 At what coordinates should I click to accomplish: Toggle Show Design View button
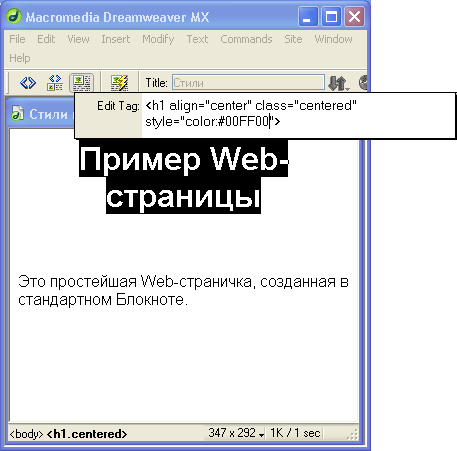(81, 83)
